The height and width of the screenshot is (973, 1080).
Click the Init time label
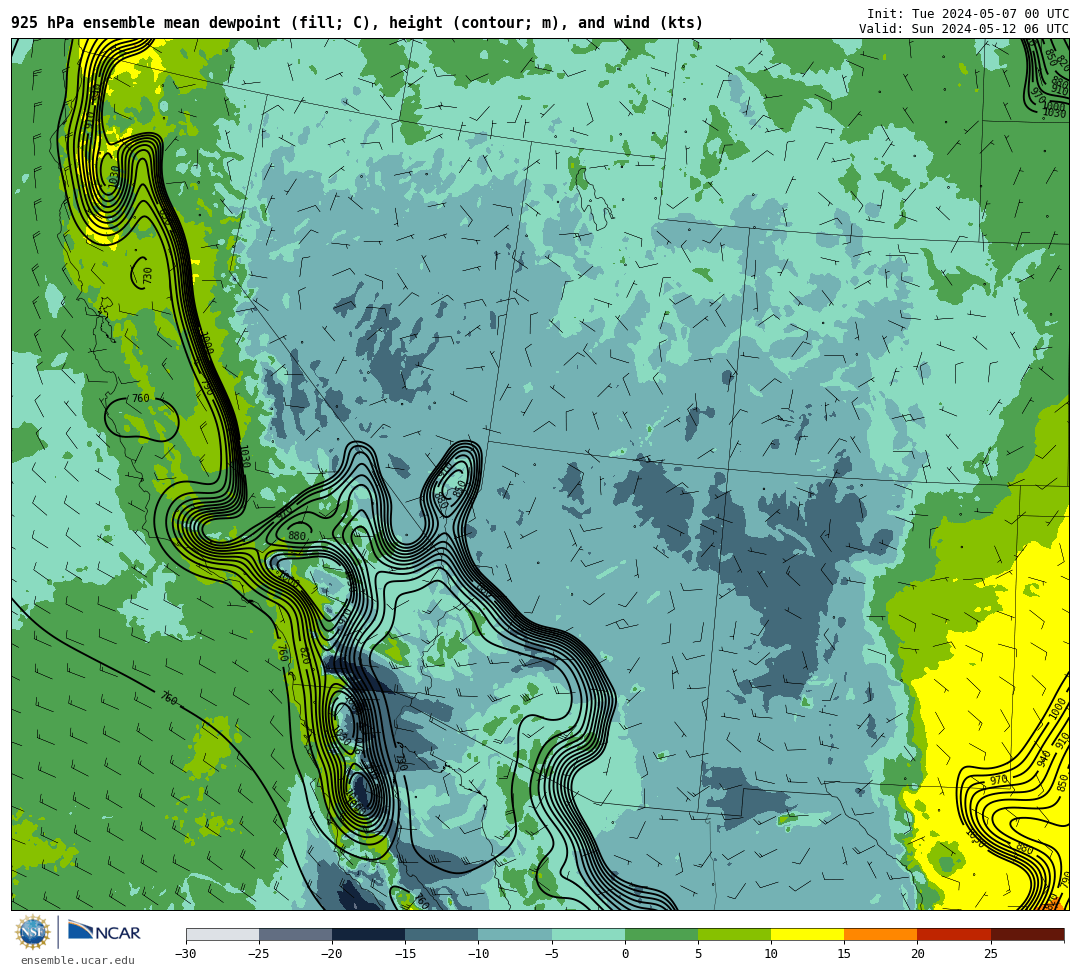point(968,14)
